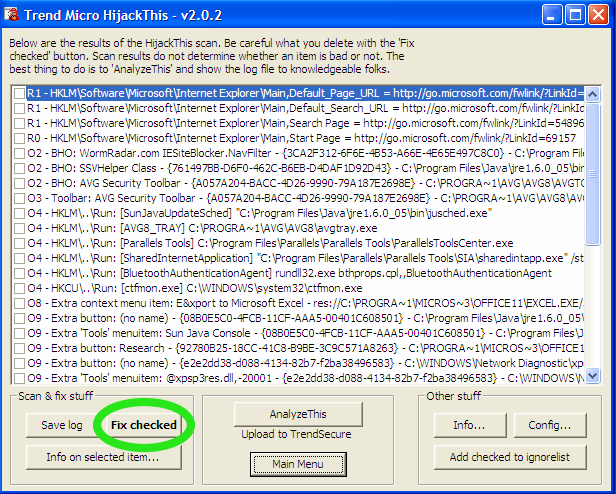Check the AVG8_TRAY Run entry checkbox
The height and width of the screenshot is (494, 616).
coord(19,228)
